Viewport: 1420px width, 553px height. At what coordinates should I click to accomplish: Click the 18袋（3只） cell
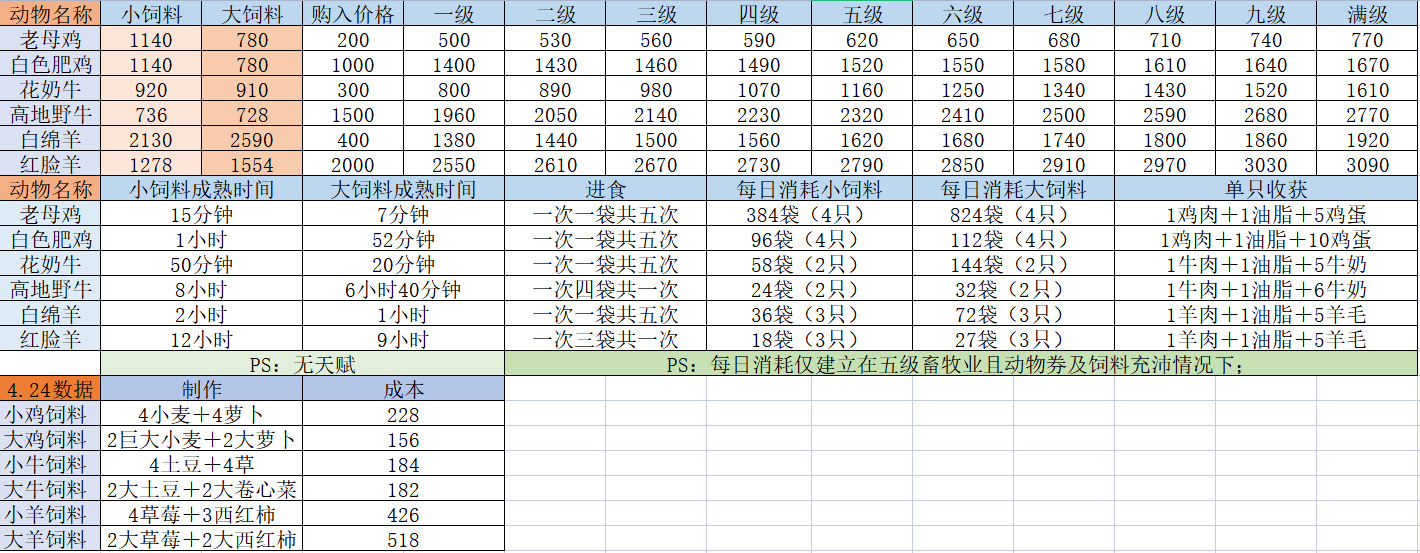(x=810, y=339)
